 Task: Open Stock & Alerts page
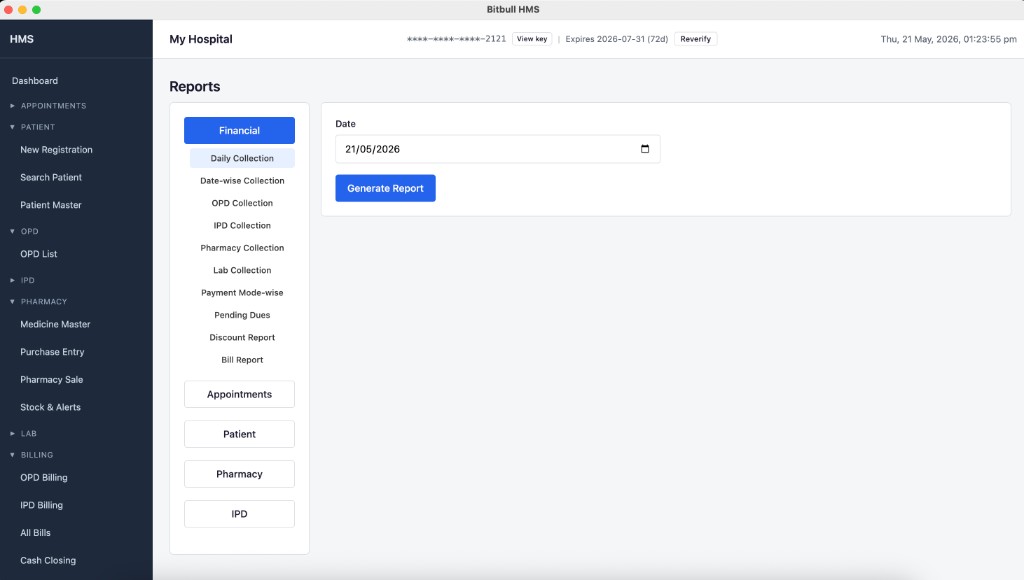(50, 407)
